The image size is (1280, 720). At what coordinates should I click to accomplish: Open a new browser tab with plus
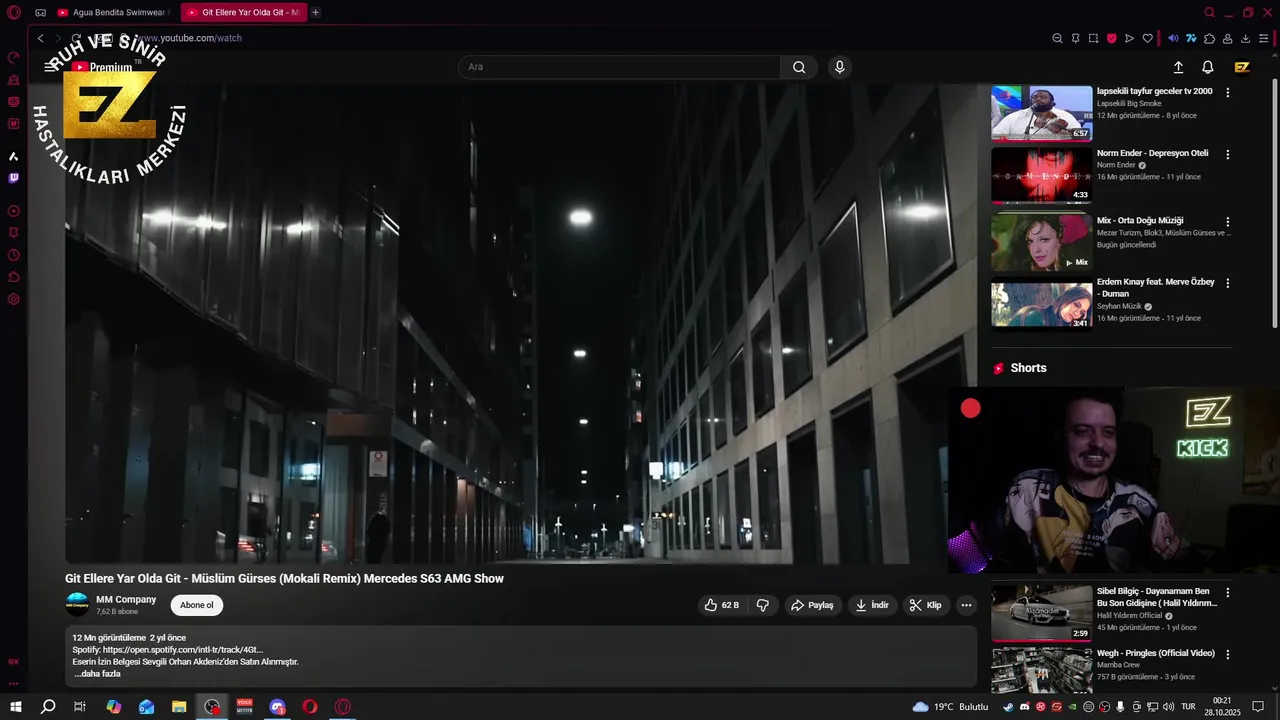[316, 13]
